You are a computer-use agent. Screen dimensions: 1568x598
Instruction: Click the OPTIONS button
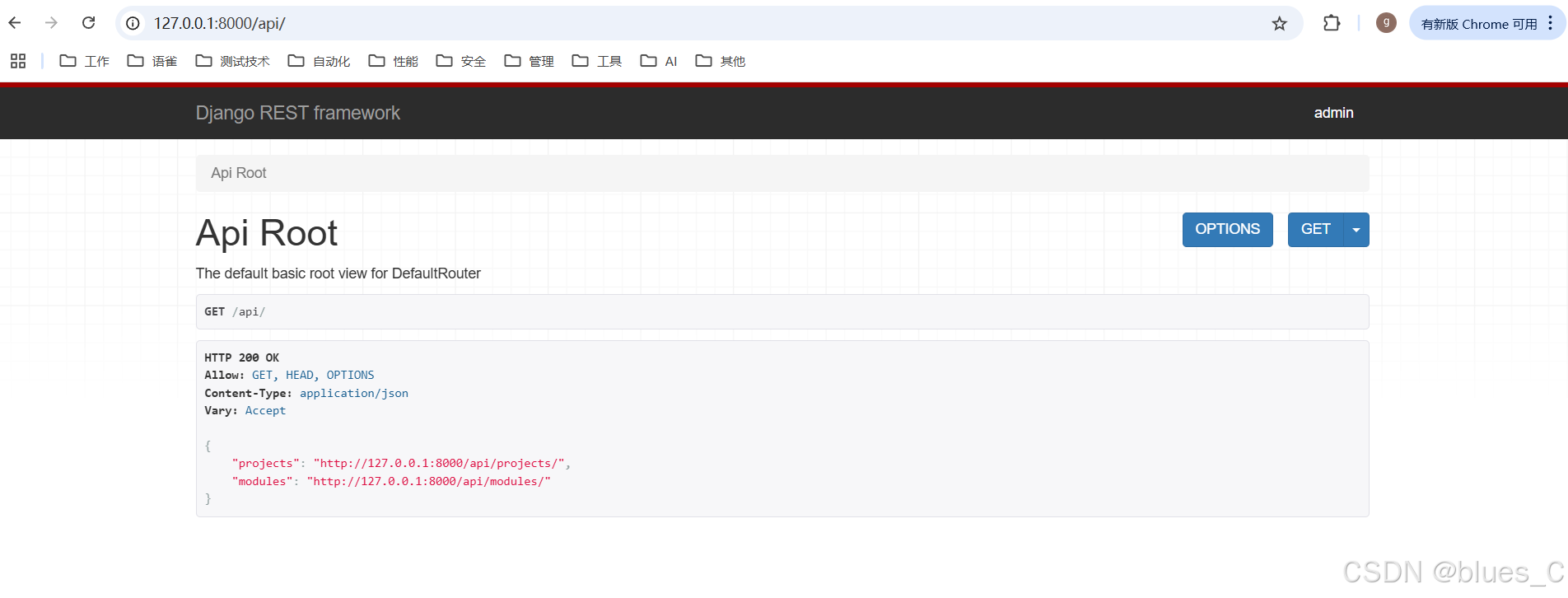[1227, 230]
